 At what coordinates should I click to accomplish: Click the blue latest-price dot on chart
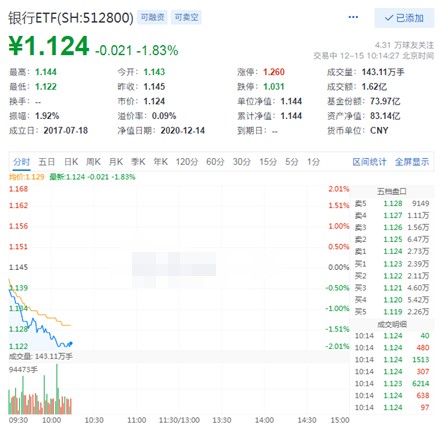pyautogui.click(x=71, y=343)
